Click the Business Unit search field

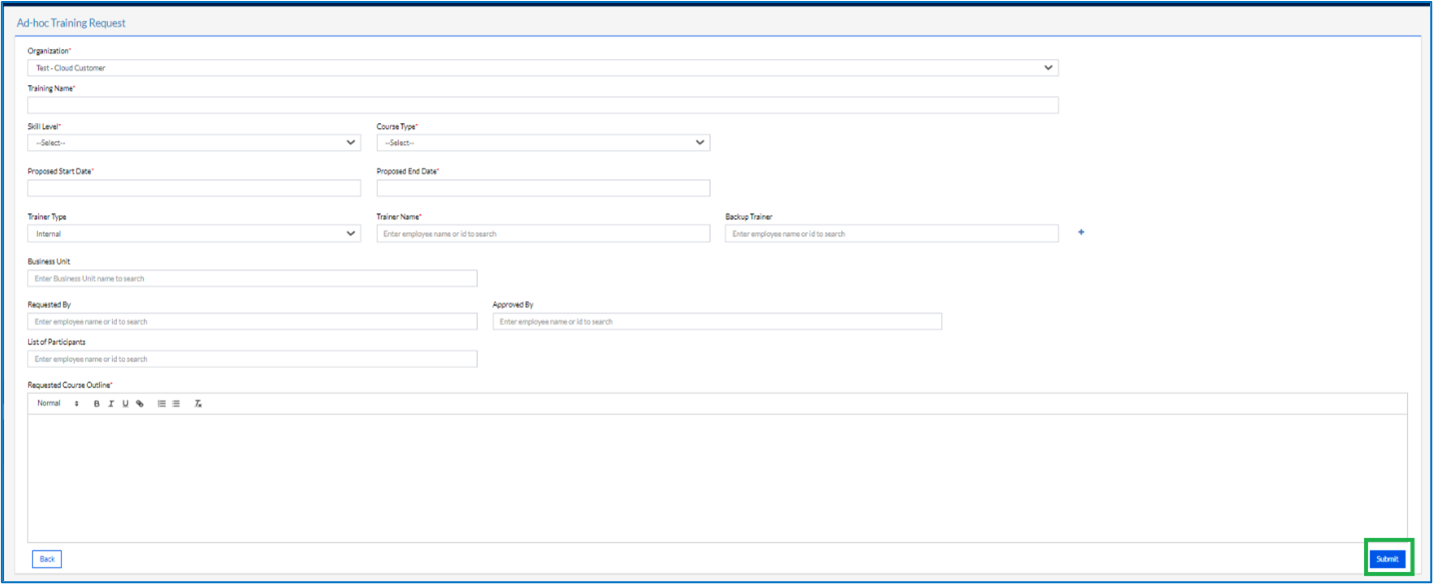(x=252, y=278)
